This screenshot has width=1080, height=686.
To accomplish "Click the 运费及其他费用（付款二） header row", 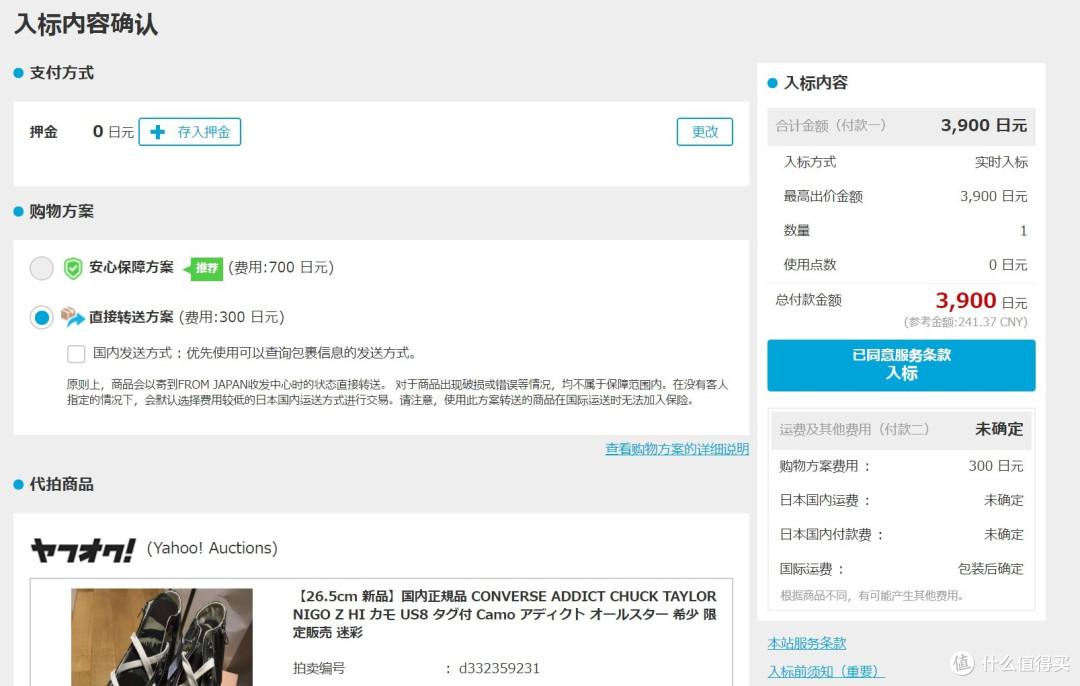I will click(x=901, y=429).
